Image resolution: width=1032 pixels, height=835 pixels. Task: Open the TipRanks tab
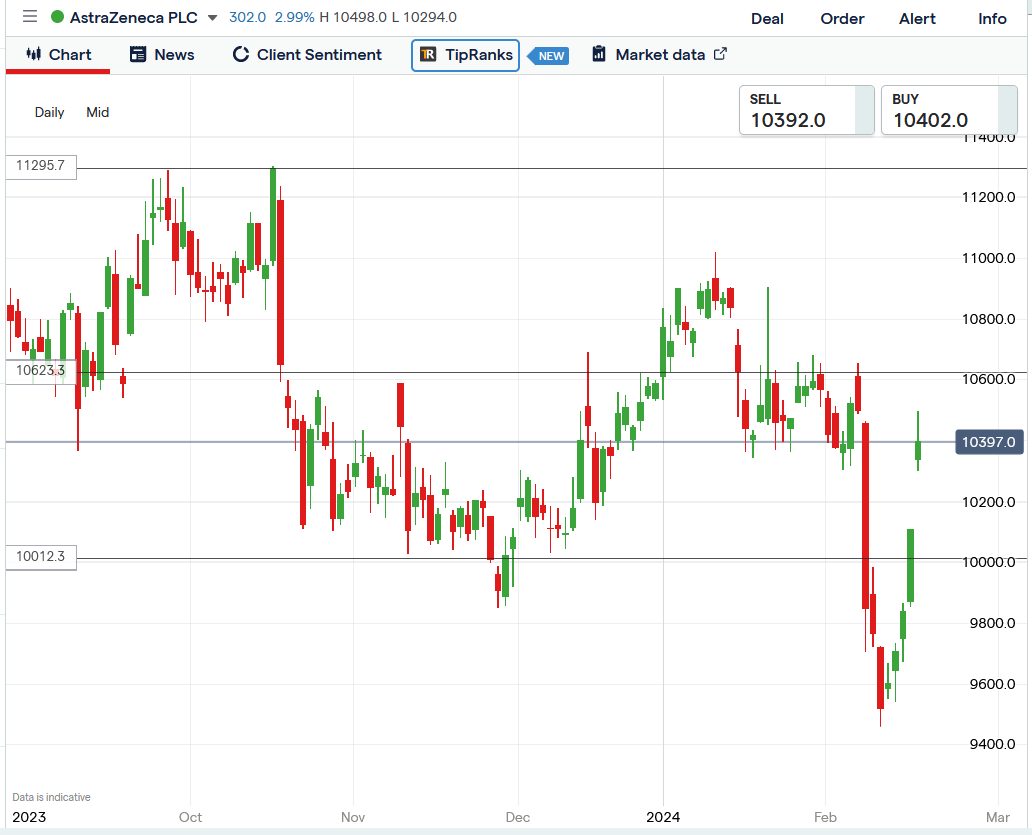click(x=465, y=55)
